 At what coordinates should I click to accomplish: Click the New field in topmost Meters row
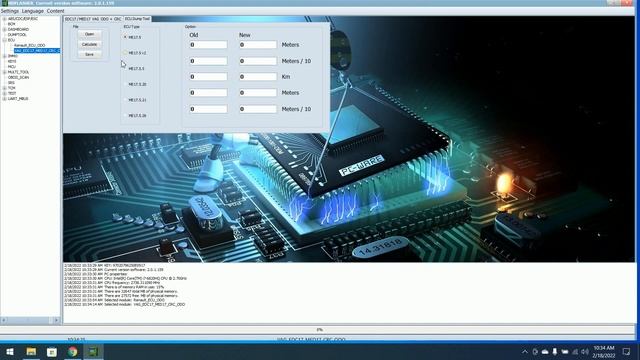point(258,44)
